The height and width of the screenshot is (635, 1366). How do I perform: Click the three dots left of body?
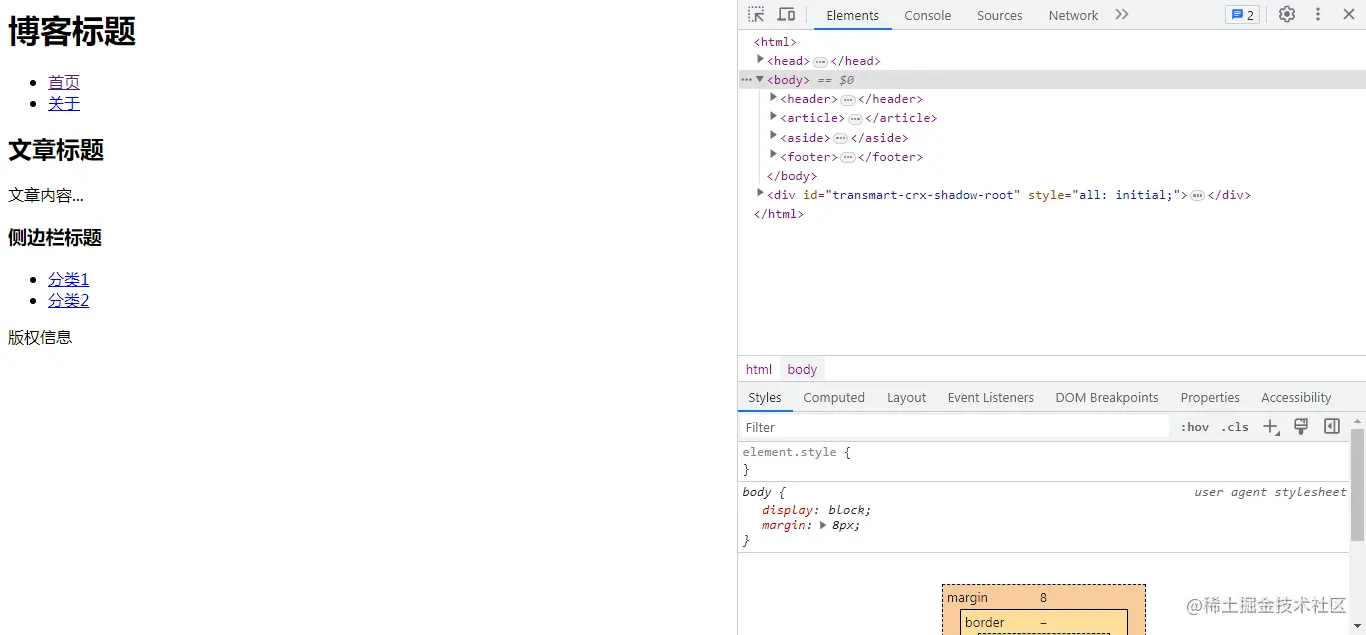click(x=746, y=79)
